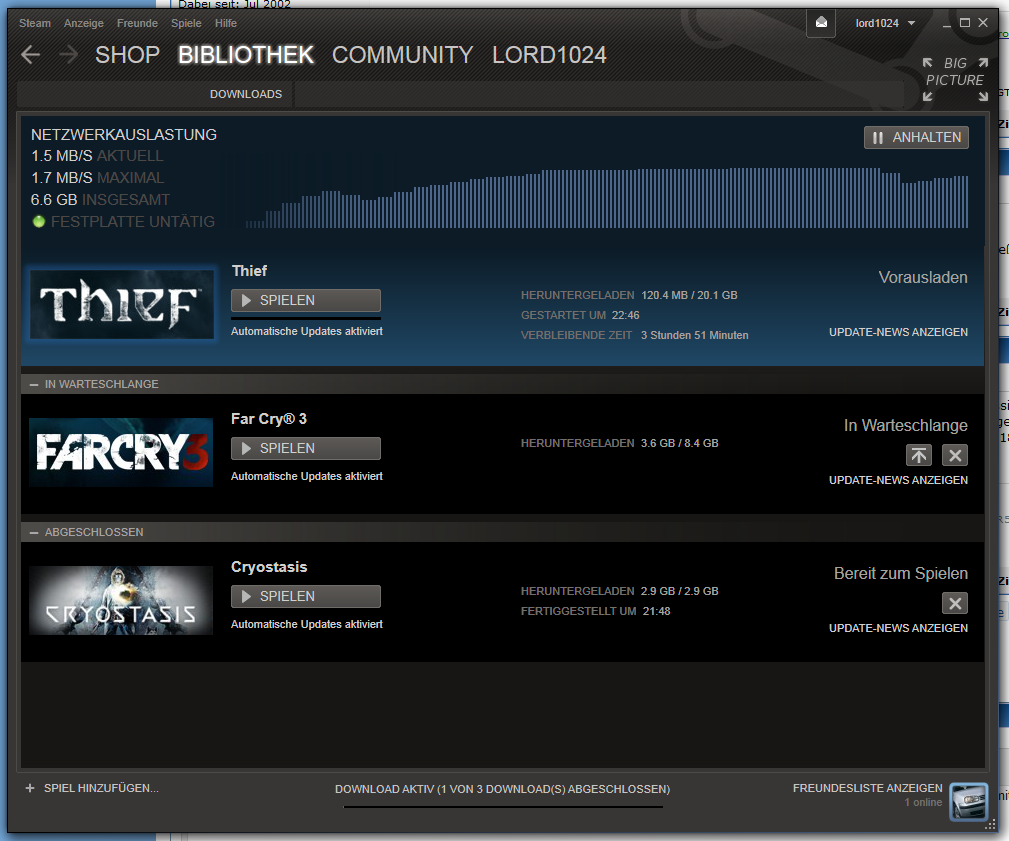Add a game via Spiel hinzufügen
Image resolution: width=1009 pixels, height=841 pixels.
[101, 788]
